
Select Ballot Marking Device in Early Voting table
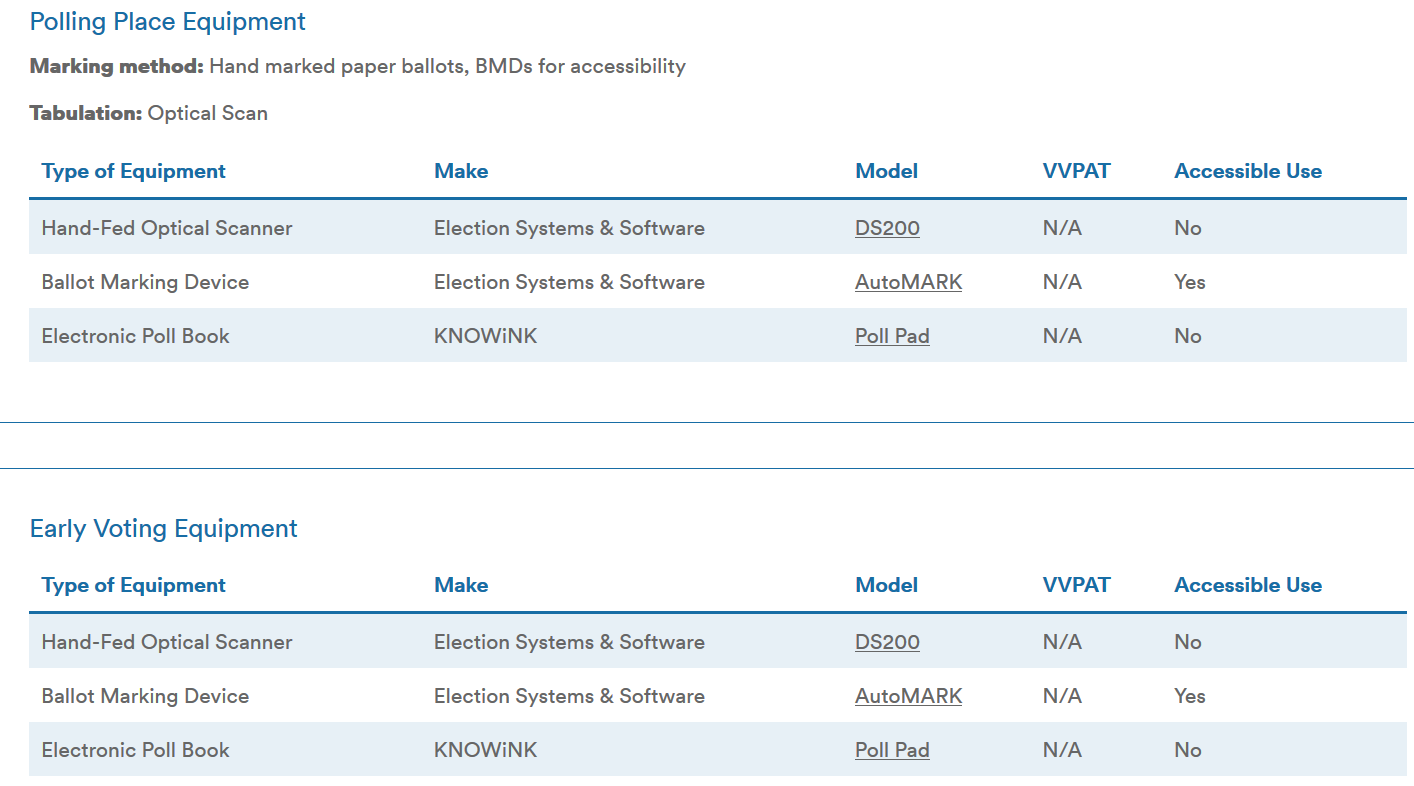tap(145, 696)
